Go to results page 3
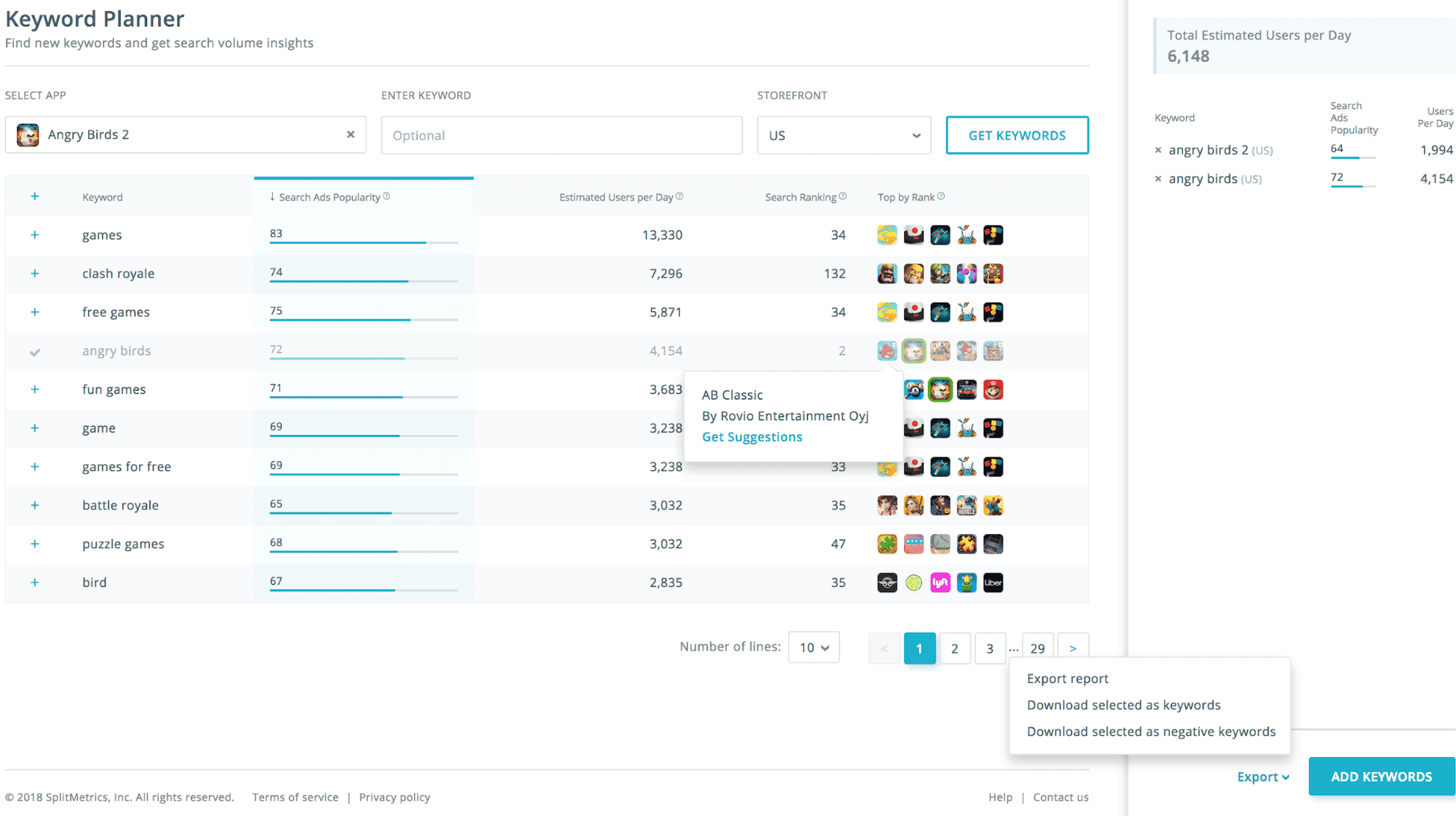Image resolution: width=1456 pixels, height=816 pixels. click(990, 648)
